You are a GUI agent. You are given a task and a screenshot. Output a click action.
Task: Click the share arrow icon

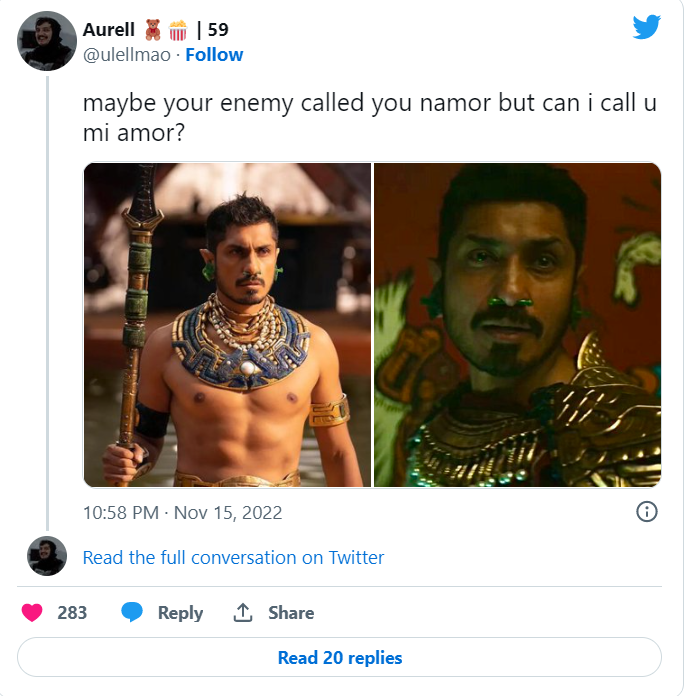tap(242, 613)
